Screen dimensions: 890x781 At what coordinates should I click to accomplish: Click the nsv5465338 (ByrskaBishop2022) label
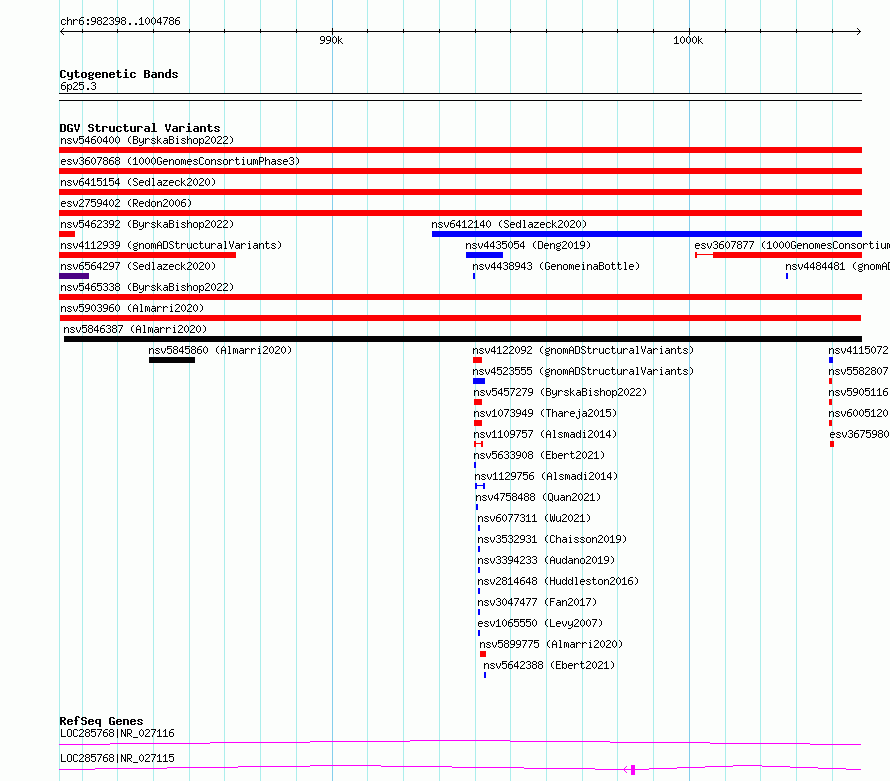coord(147,287)
